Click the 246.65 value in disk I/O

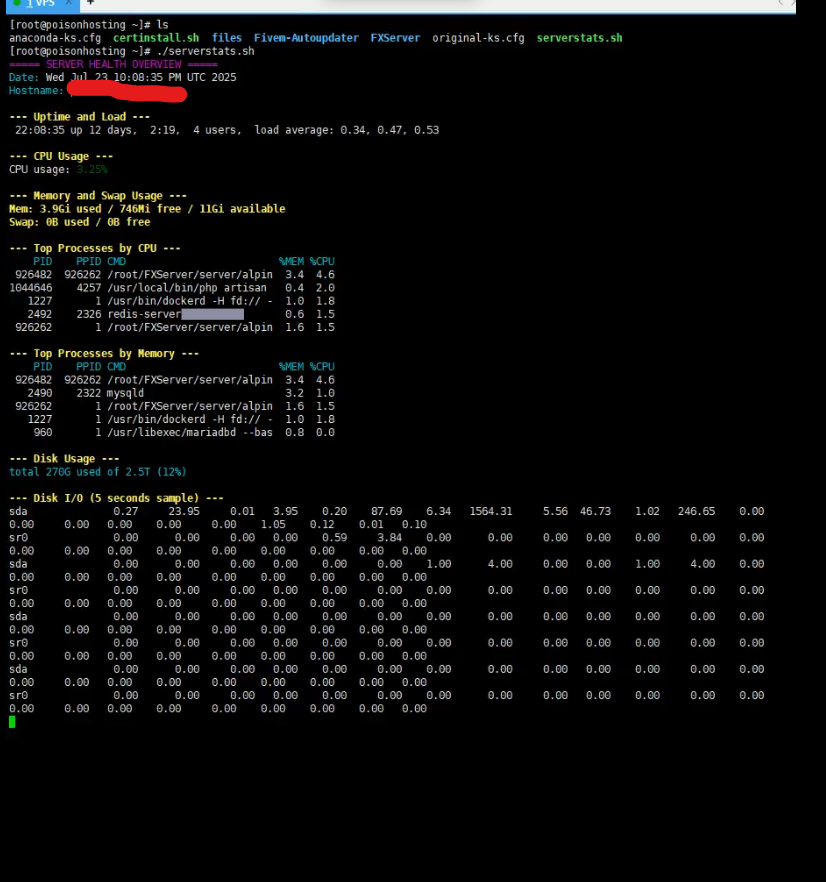pyautogui.click(x=697, y=511)
